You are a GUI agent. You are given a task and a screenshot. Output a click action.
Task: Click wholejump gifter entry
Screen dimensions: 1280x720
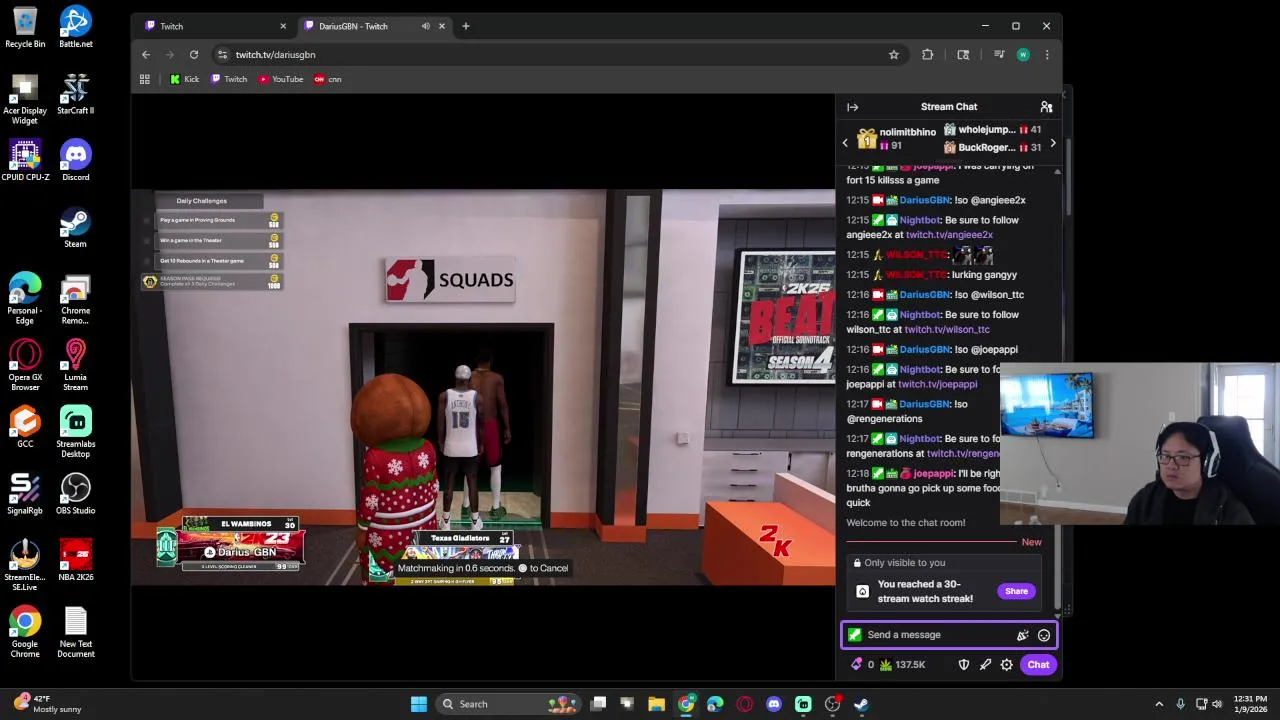click(992, 130)
